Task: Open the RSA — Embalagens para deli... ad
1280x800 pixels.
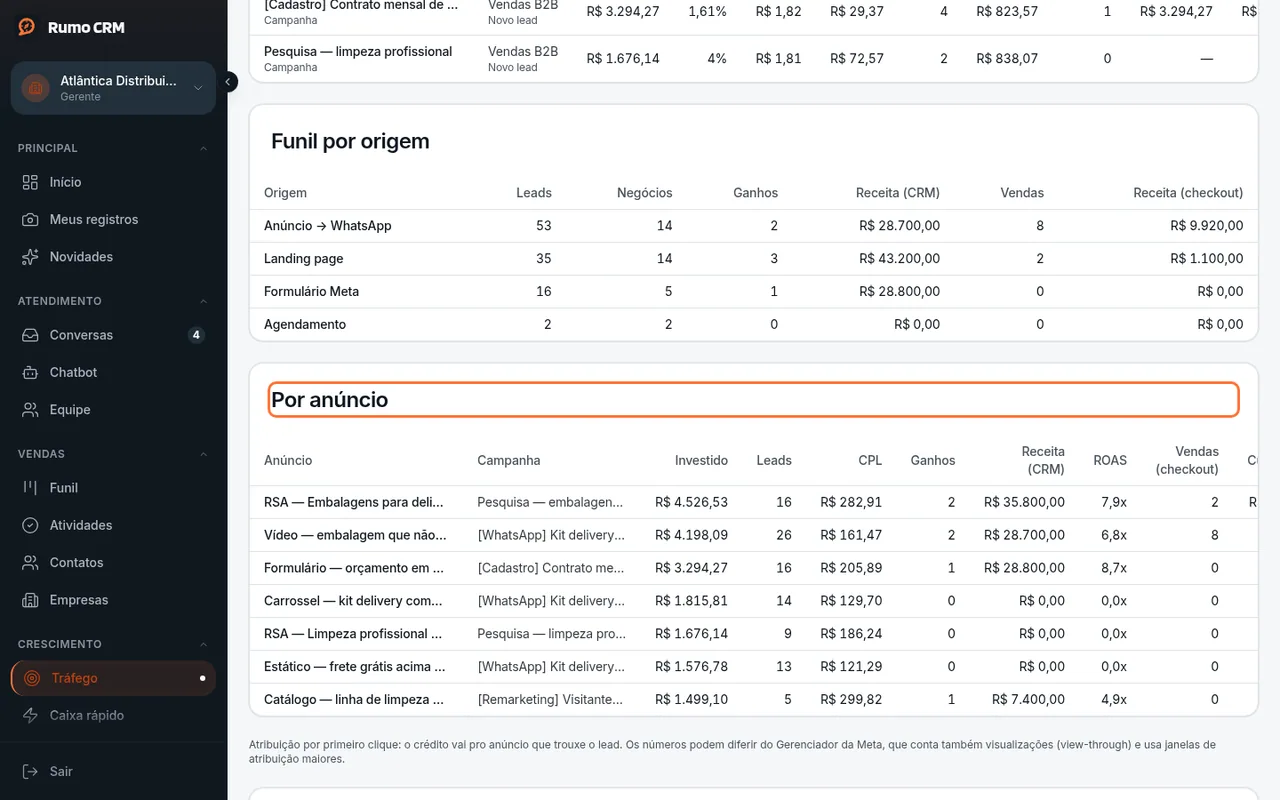Action: pos(354,502)
